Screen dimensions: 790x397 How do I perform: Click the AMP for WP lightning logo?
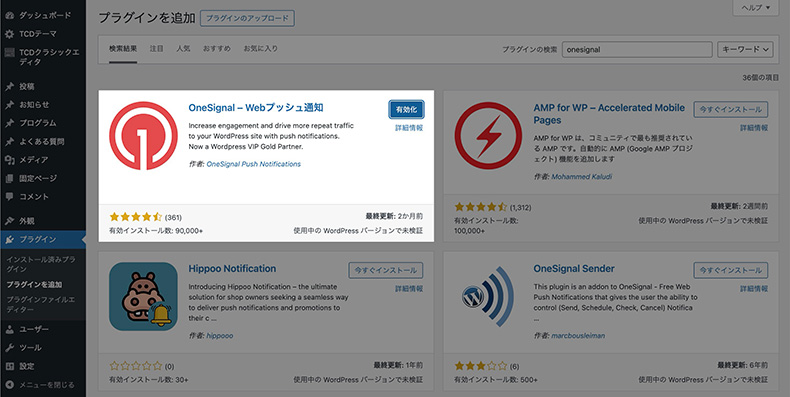tap(488, 136)
